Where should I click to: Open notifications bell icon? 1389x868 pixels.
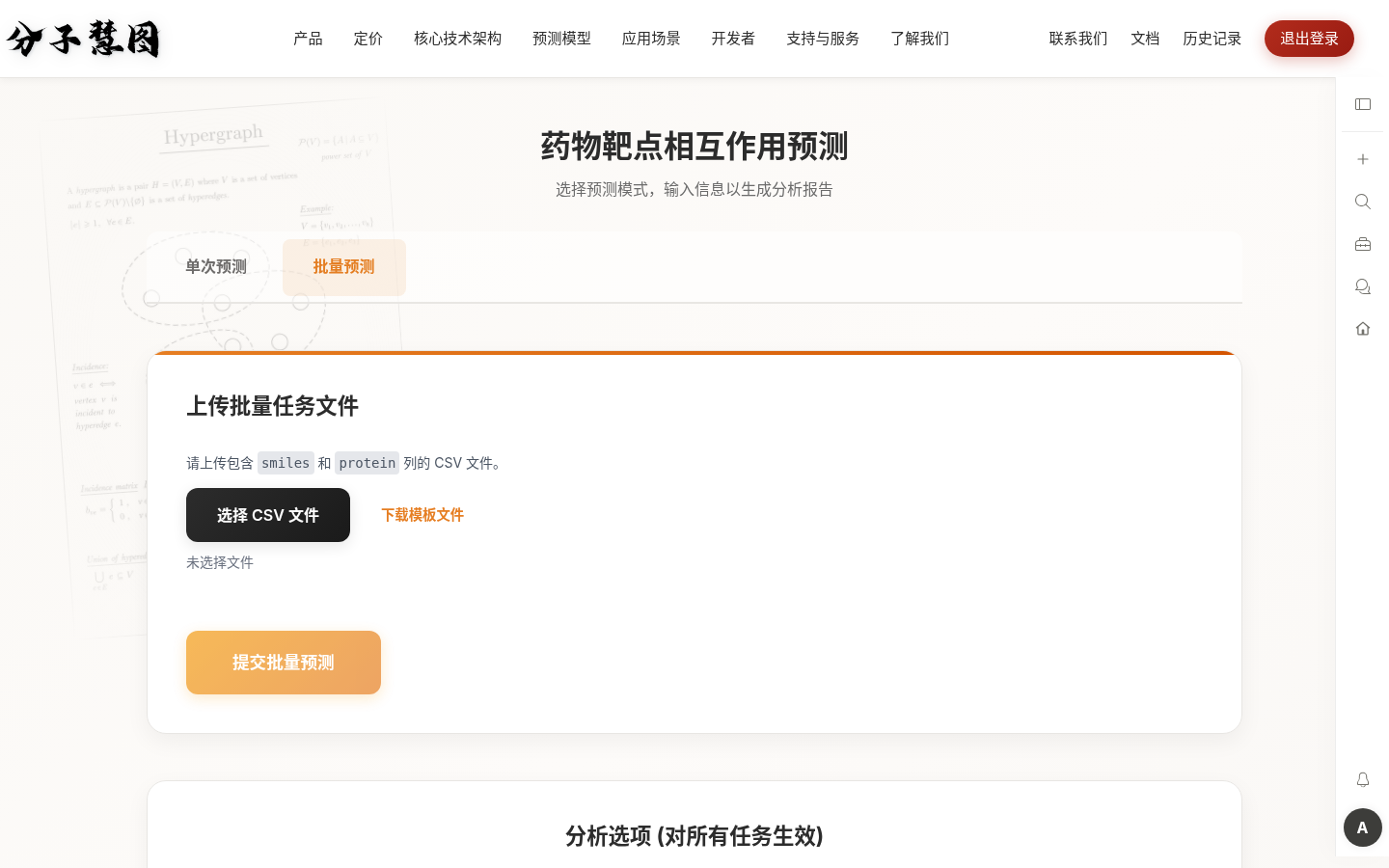point(1363,779)
